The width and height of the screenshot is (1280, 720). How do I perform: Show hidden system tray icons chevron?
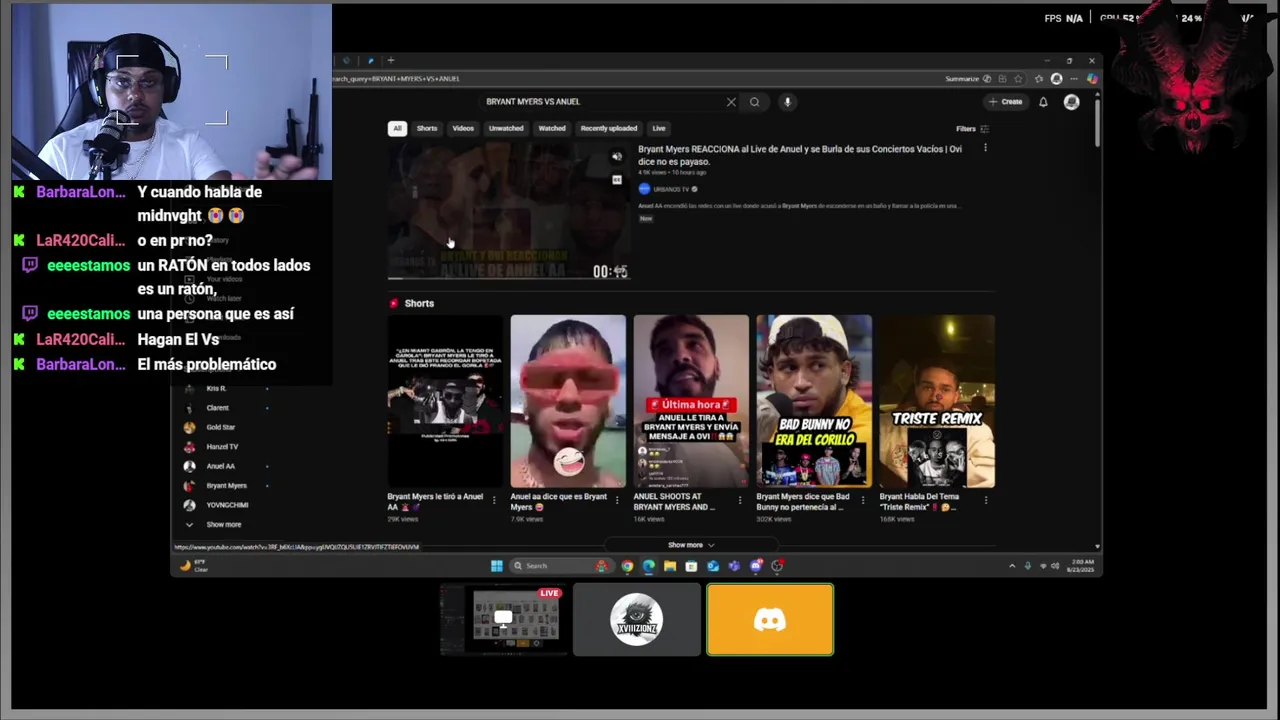[x=1012, y=565]
